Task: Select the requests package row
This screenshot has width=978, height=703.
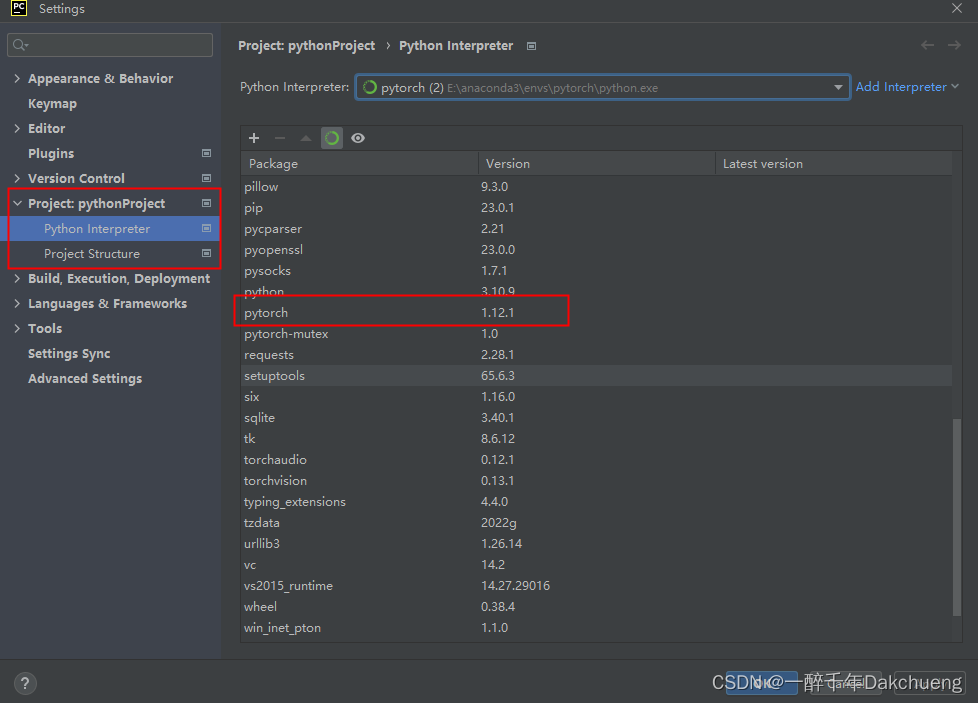Action: point(596,354)
